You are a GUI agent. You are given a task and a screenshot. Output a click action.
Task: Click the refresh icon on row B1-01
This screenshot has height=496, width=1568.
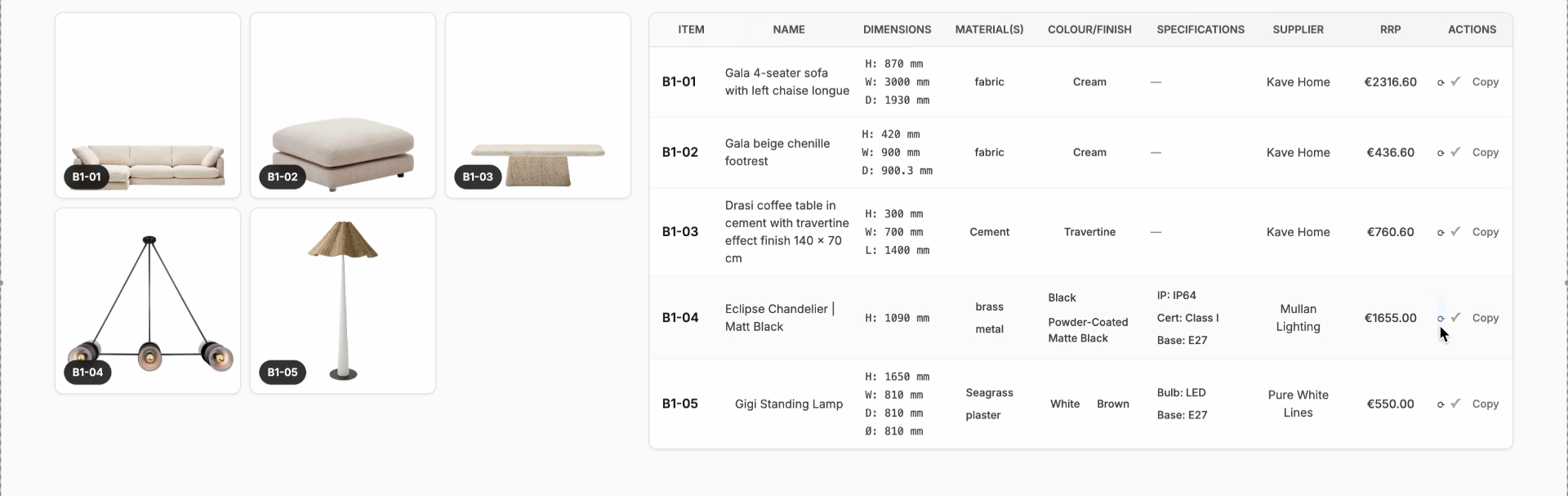pos(1441,82)
